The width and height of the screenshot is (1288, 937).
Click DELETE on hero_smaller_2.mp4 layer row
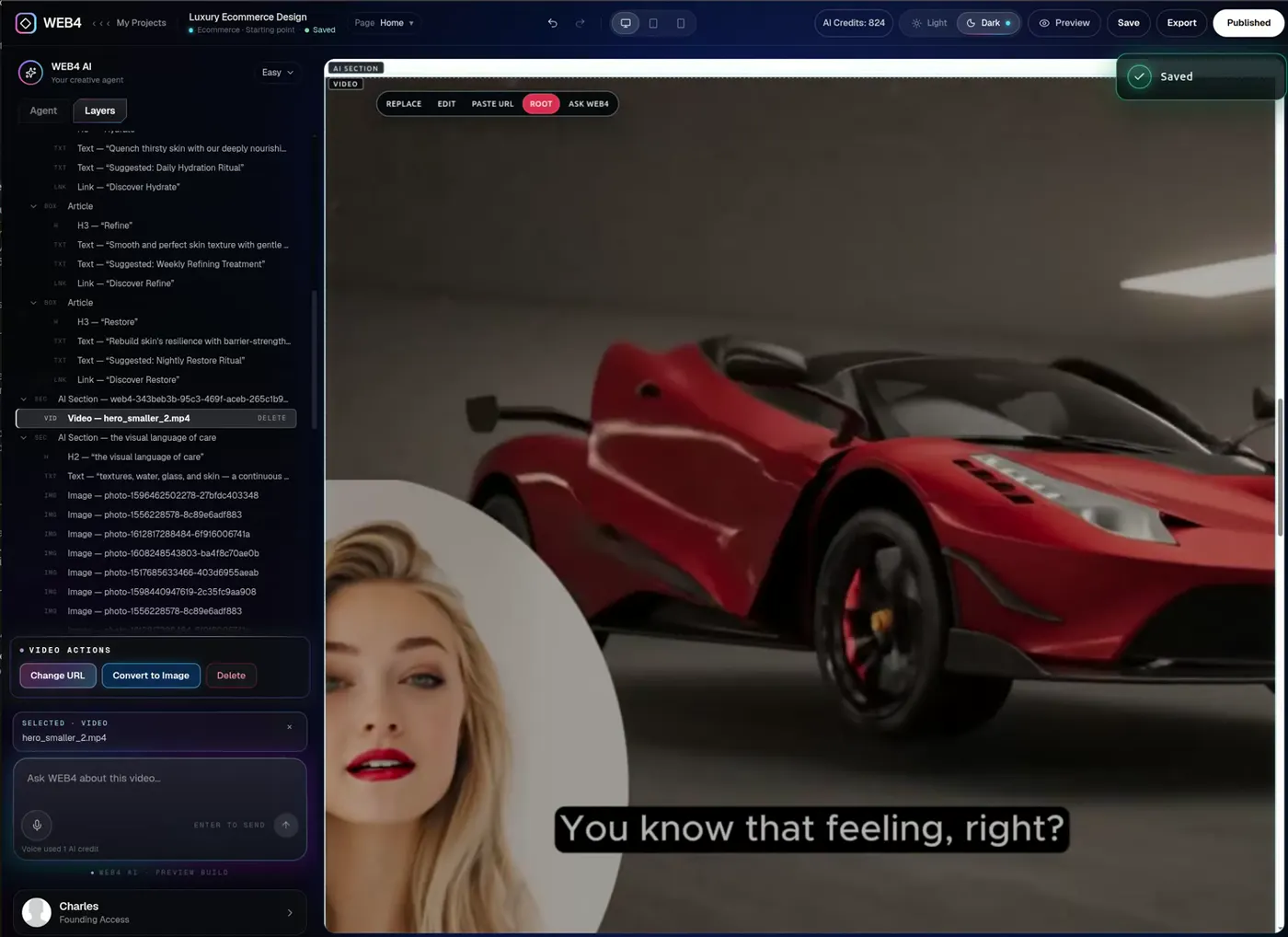271,418
